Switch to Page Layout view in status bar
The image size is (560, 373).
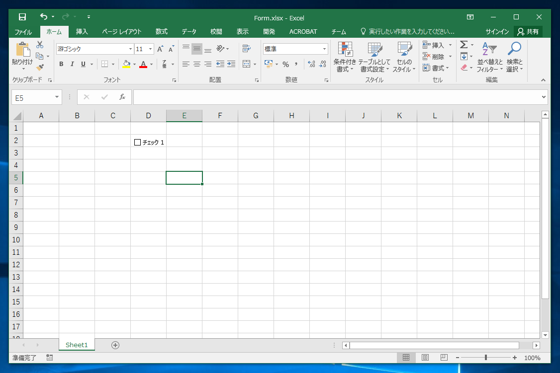(x=425, y=357)
